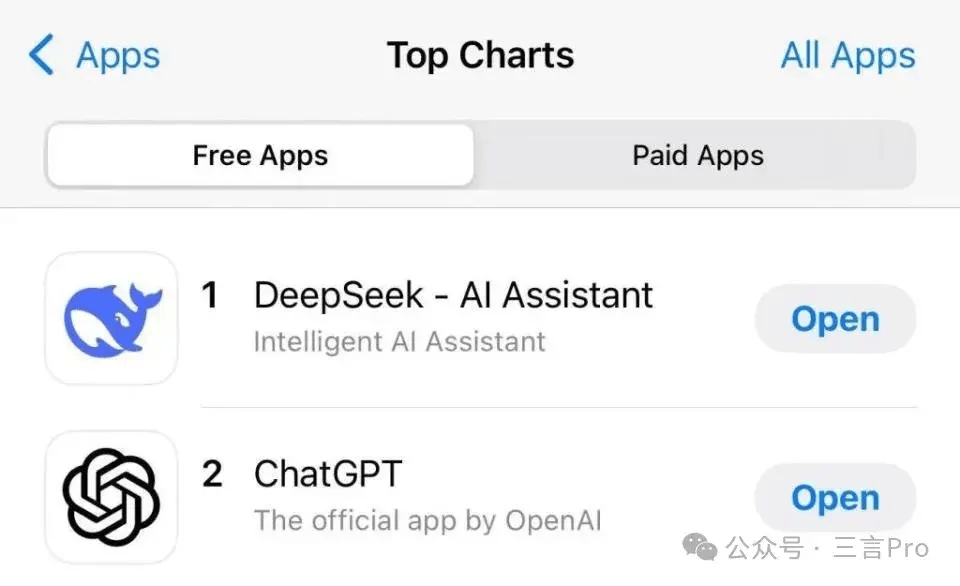This screenshot has width=960, height=586.
Task: Select Free Apps in the segmented control
Action: click(x=259, y=155)
